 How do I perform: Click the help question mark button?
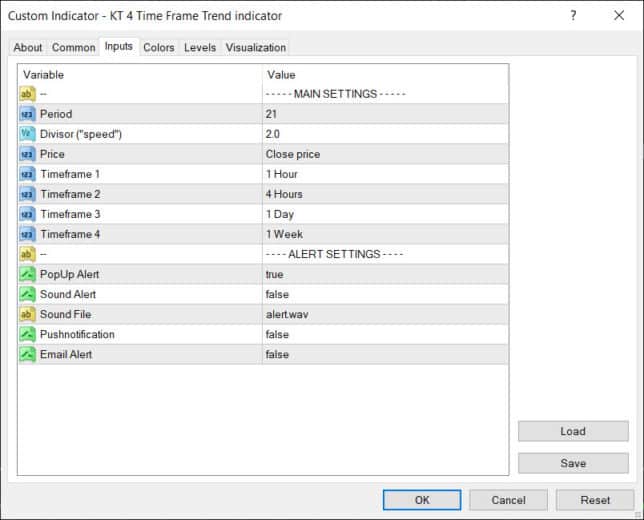click(x=573, y=16)
